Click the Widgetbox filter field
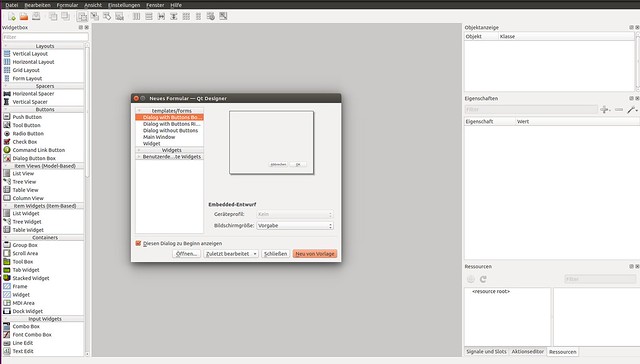640x364 pixels. (45, 37)
